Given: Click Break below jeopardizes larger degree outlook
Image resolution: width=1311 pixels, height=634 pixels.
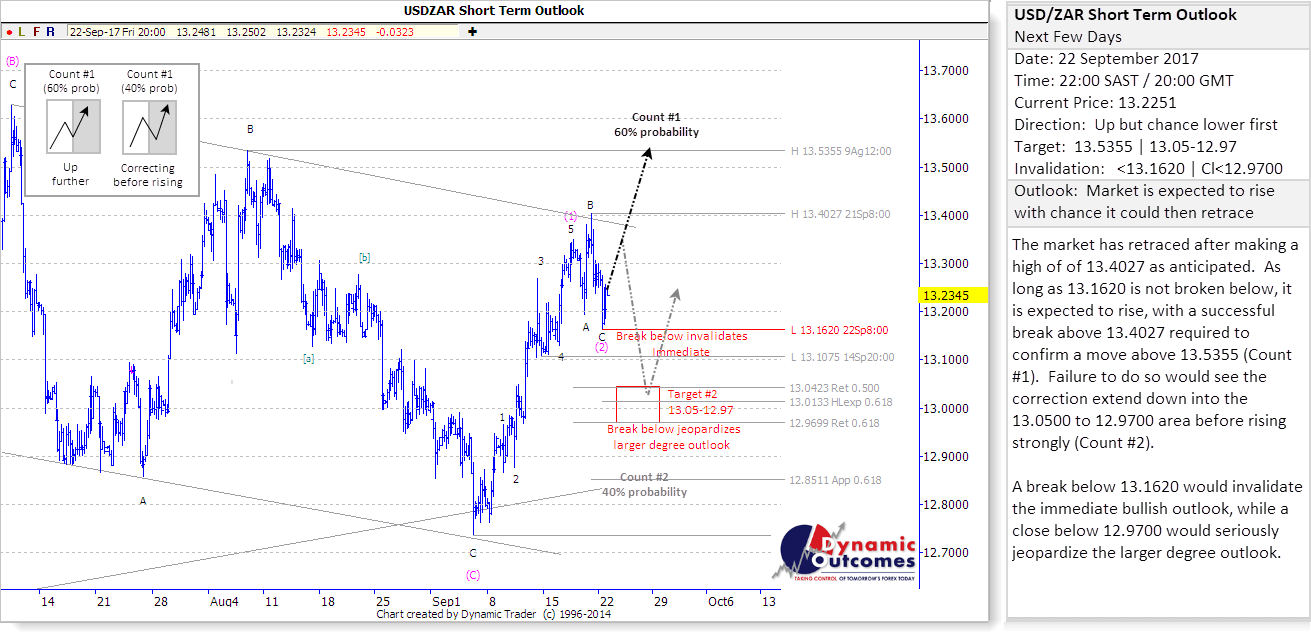Looking at the screenshot, I should pyautogui.click(x=675, y=437).
